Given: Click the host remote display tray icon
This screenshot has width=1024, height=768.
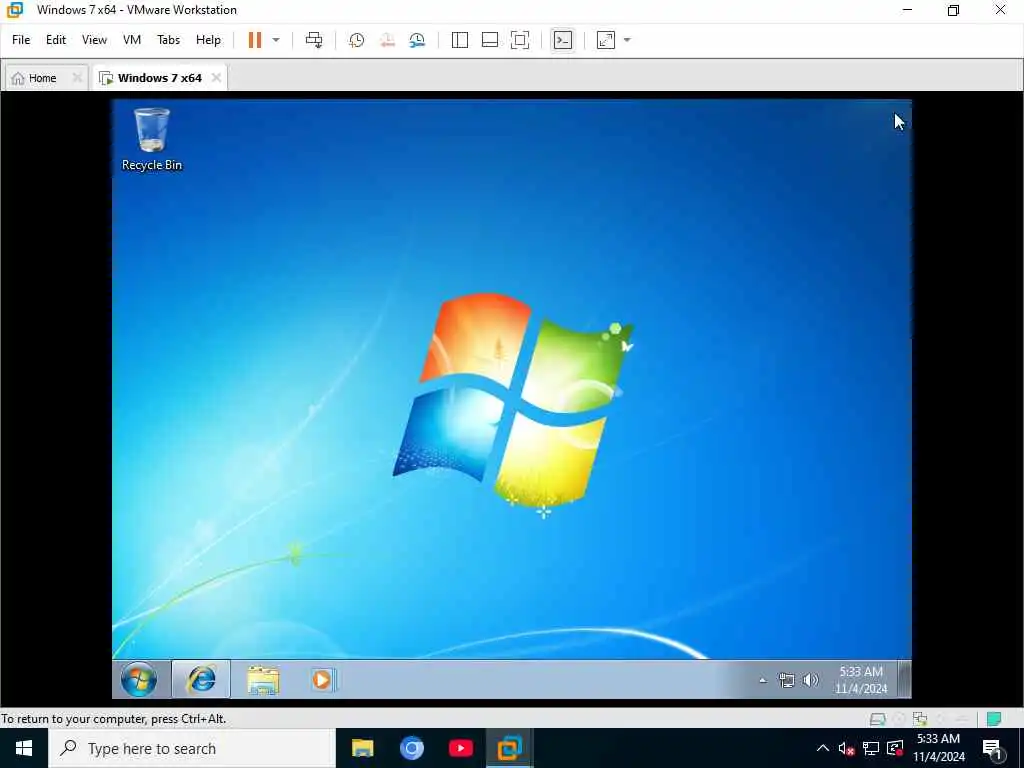Looking at the screenshot, I should pyautogui.click(x=895, y=748).
